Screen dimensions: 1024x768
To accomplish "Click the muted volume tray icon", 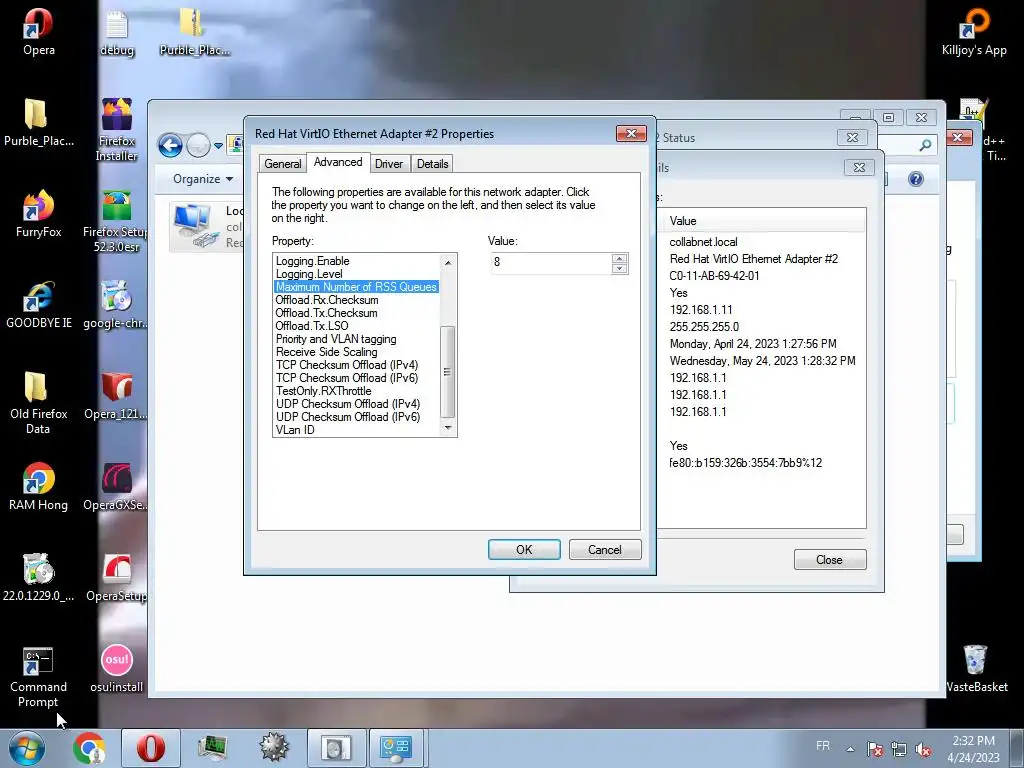I will click(923, 749).
